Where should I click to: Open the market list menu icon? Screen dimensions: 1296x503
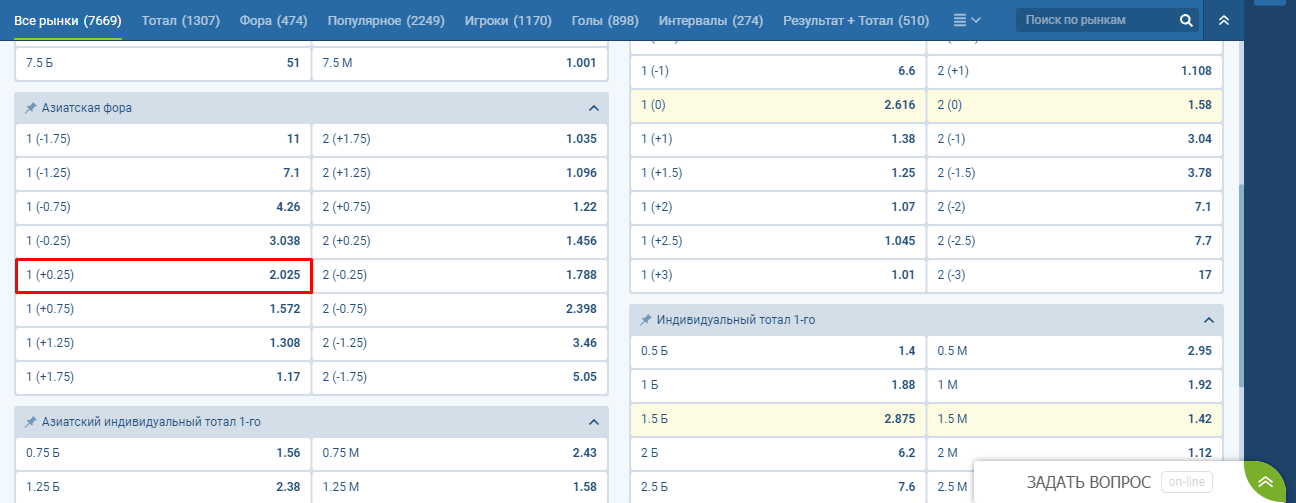pos(966,20)
